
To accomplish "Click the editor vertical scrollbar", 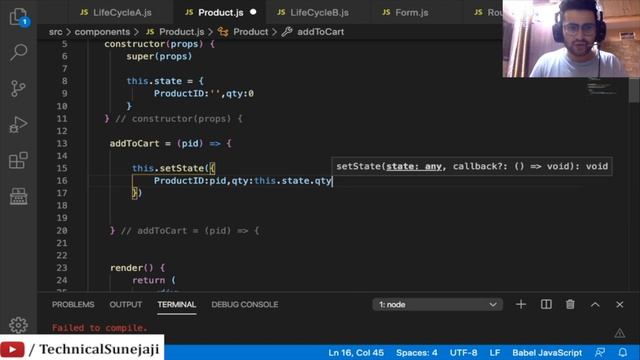I will point(634,91).
